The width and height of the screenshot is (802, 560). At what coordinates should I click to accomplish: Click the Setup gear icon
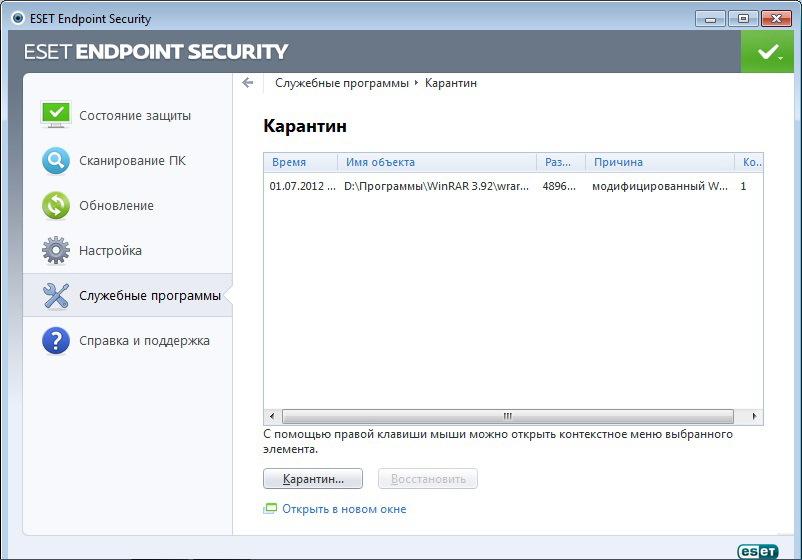pos(56,250)
